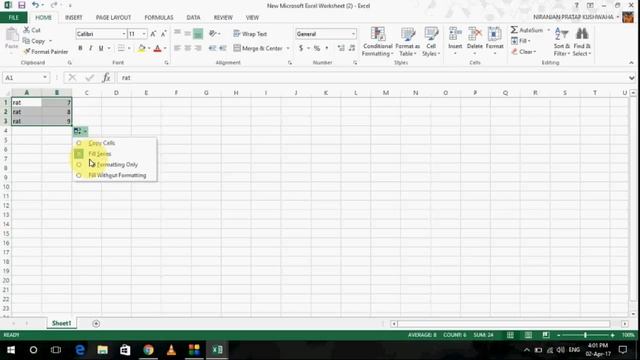Select column D header
Image resolution: width=640 pixels, height=360 pixels.
point(116,93)
